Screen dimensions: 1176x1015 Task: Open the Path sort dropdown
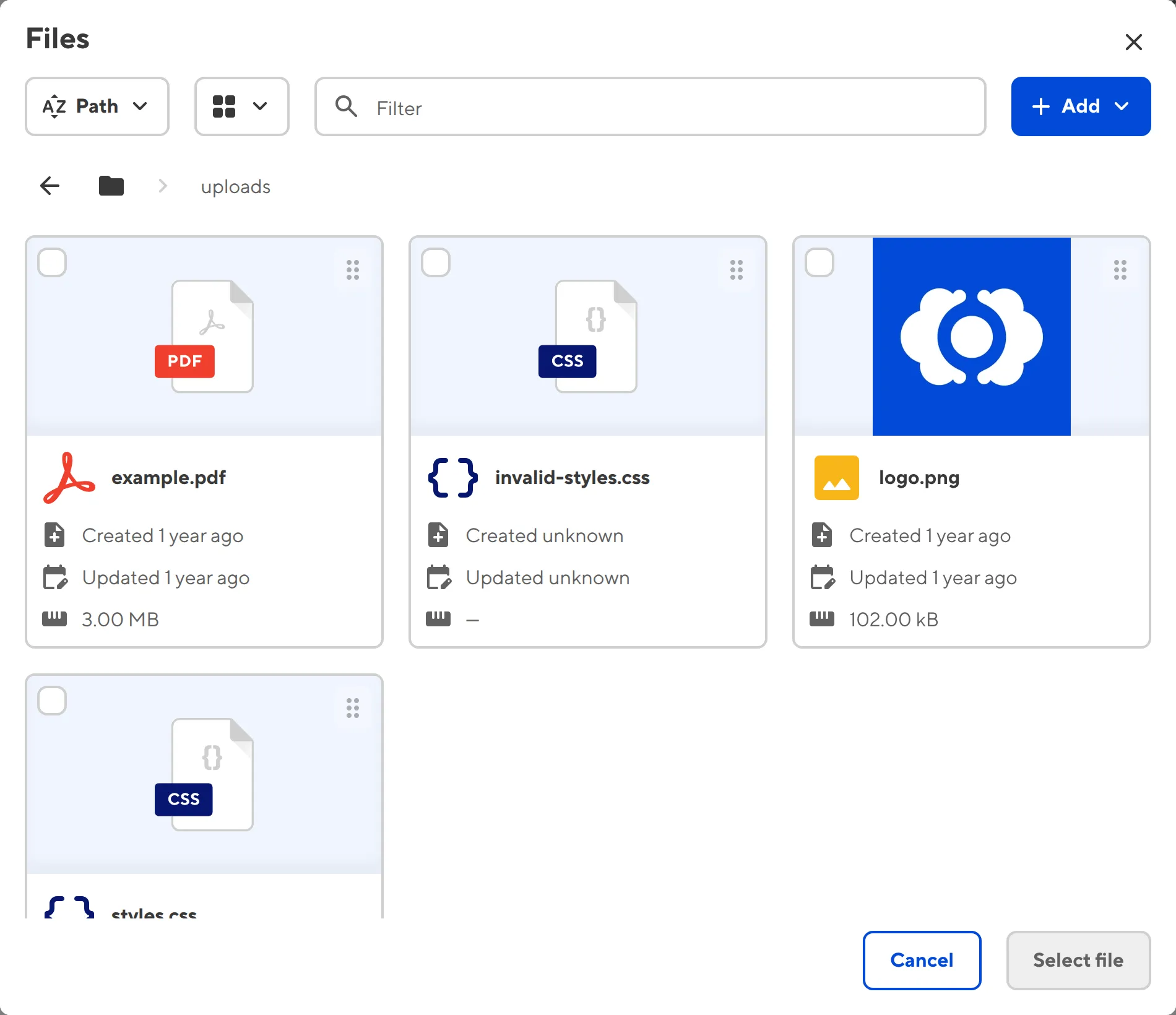[x=97, y=106]
